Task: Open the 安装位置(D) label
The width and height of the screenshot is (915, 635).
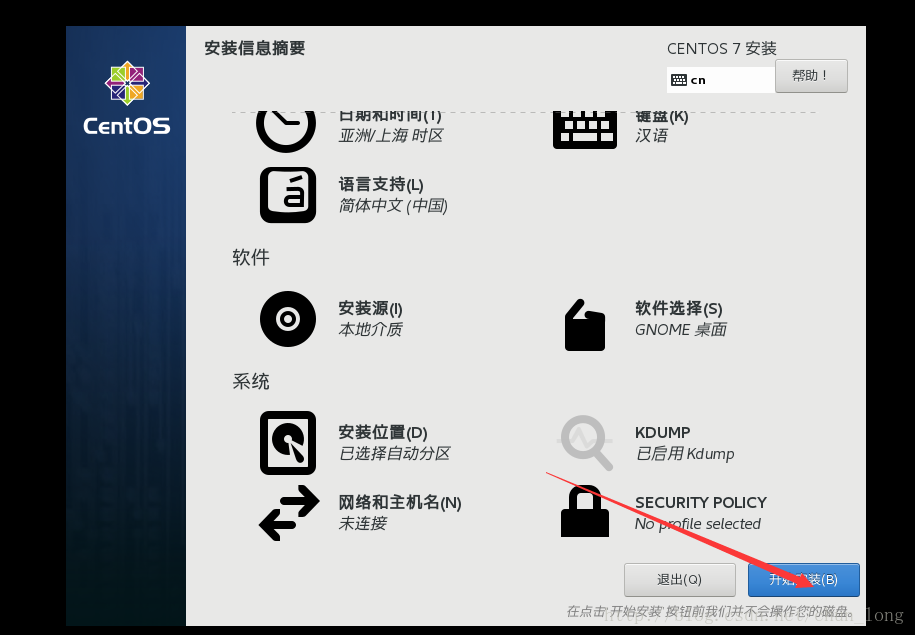Action: pyautogui.click(x=383, y=432)
